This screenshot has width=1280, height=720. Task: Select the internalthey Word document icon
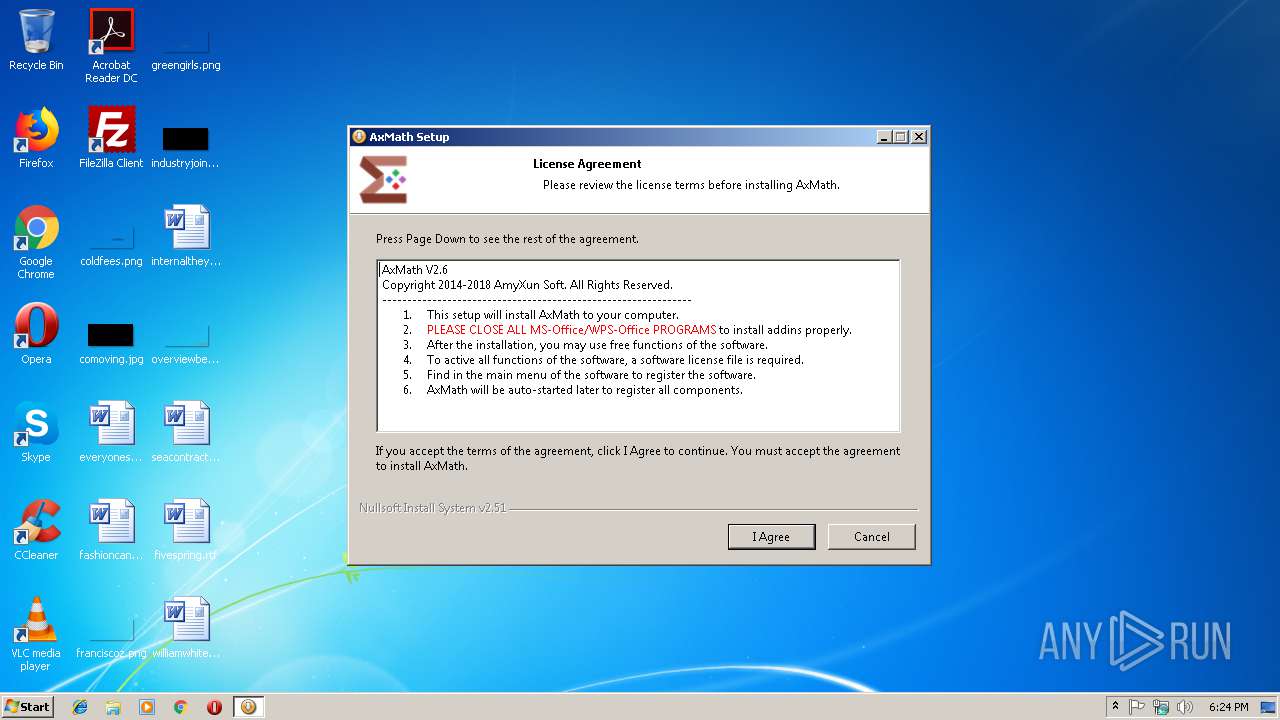click(186, 237)
